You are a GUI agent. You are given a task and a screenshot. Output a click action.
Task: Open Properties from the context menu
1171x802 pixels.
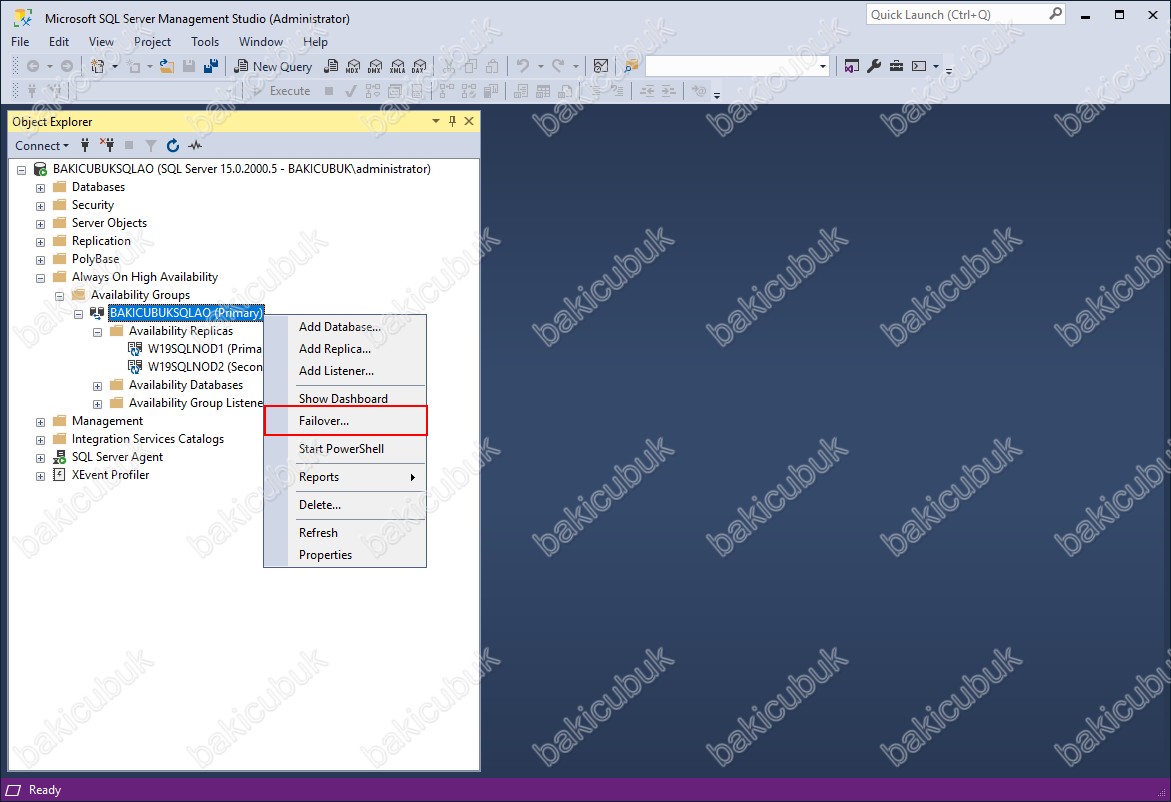[x=345, y=555]
